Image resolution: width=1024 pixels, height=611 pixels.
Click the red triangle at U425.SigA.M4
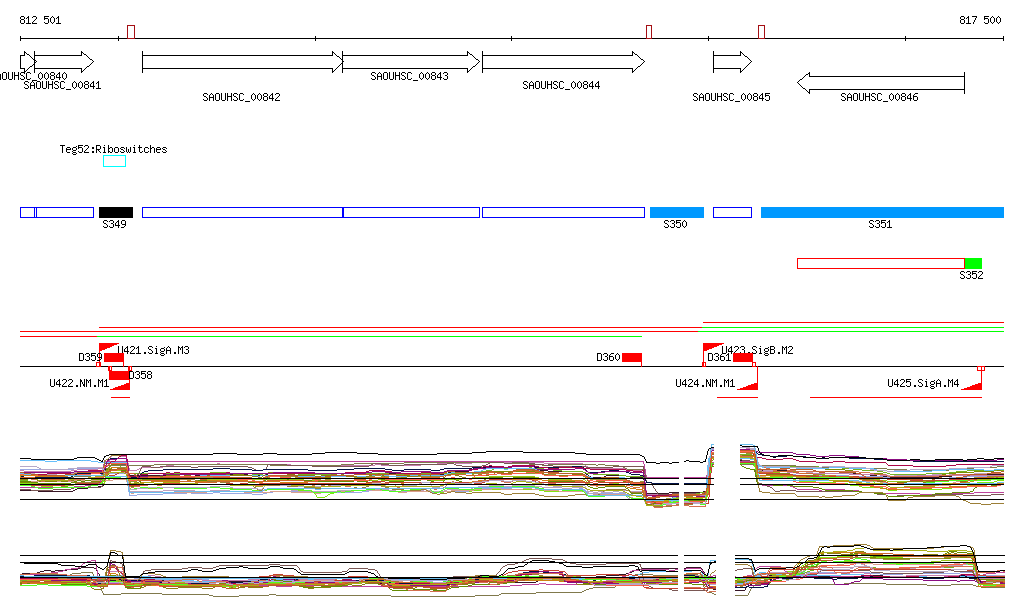972,384
